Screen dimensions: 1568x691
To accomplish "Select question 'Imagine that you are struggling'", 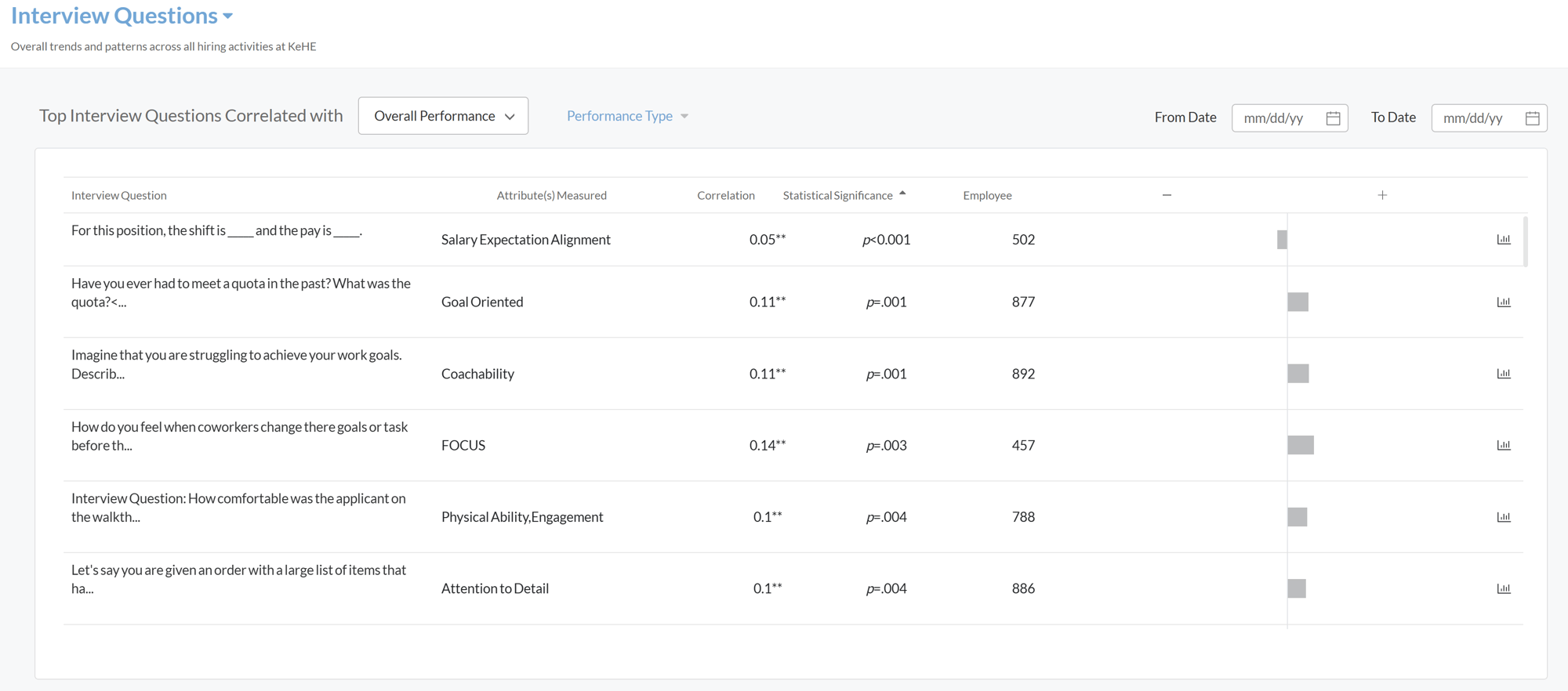I will point(236,364).
